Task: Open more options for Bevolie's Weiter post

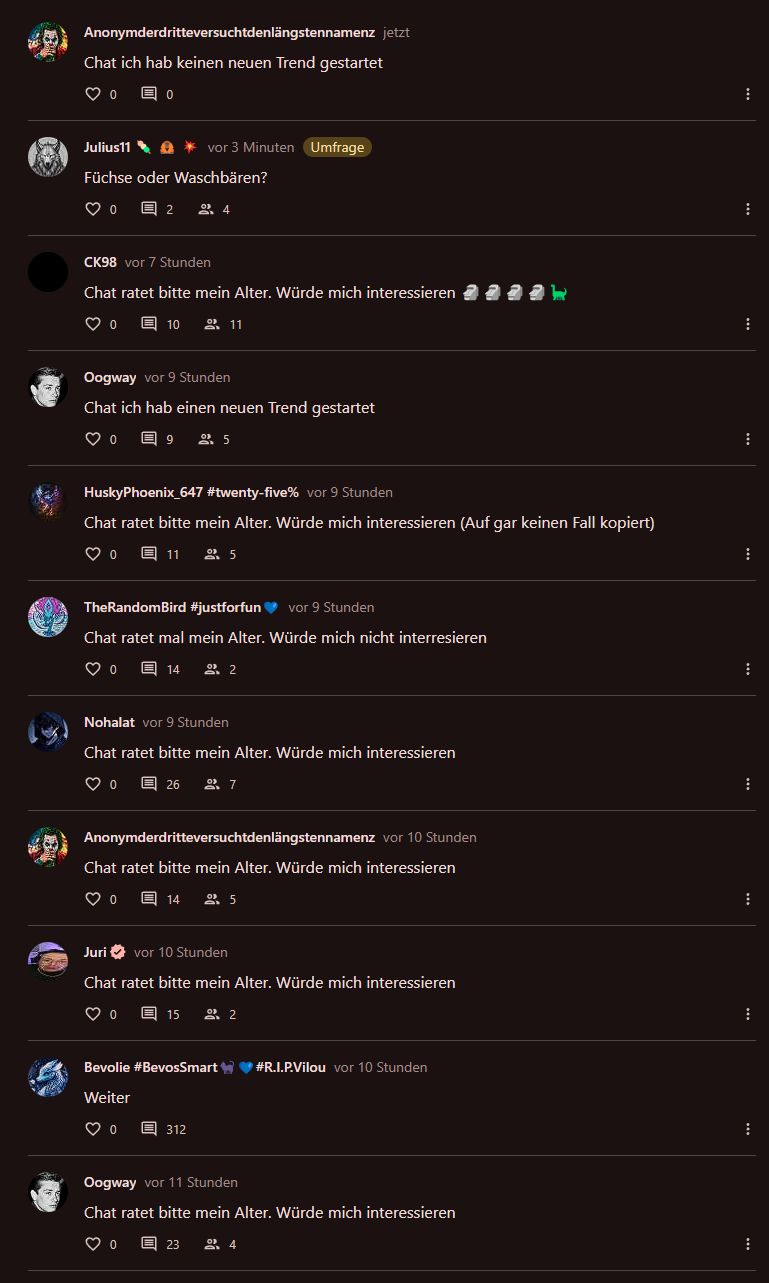Action: pos(748,1129)
